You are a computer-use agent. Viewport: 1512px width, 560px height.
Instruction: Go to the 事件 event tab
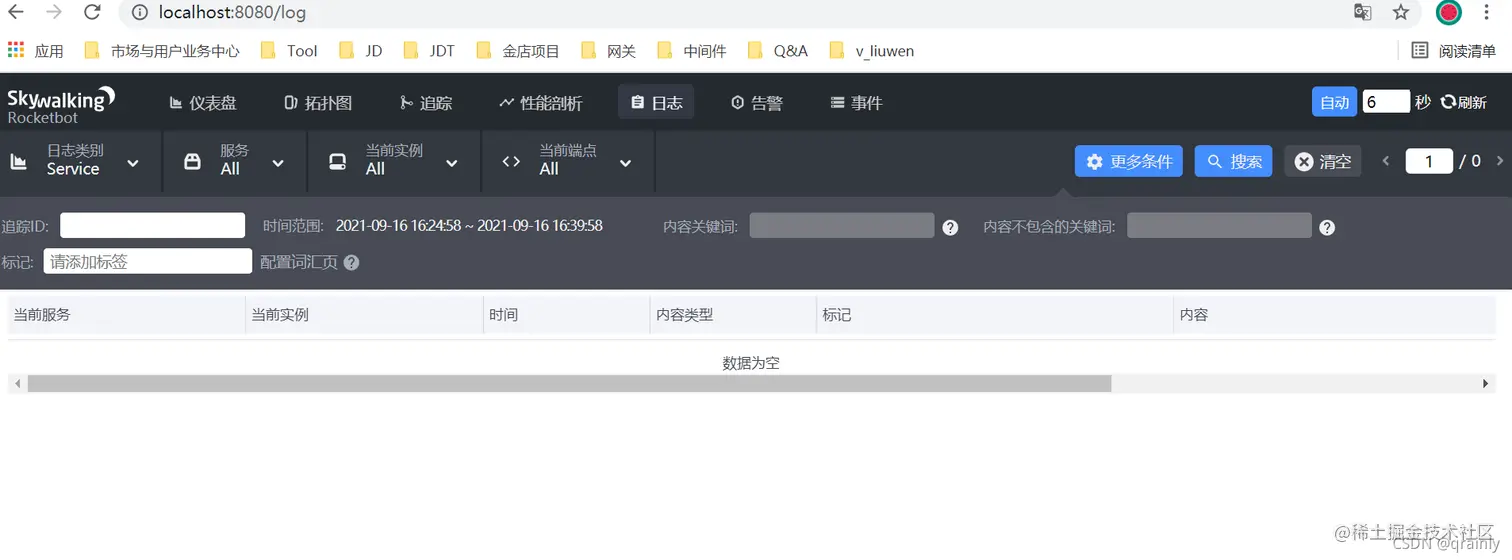[856, 103]
